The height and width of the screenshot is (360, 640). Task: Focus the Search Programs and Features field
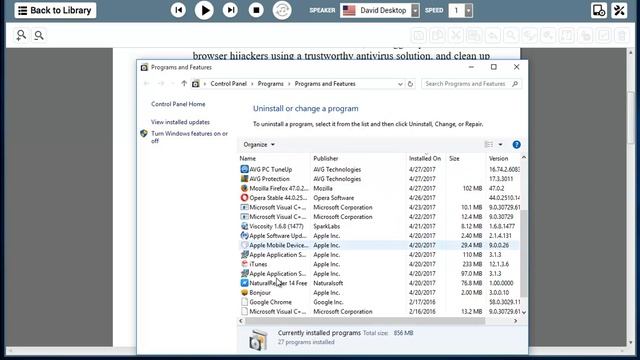coord(471,84)
